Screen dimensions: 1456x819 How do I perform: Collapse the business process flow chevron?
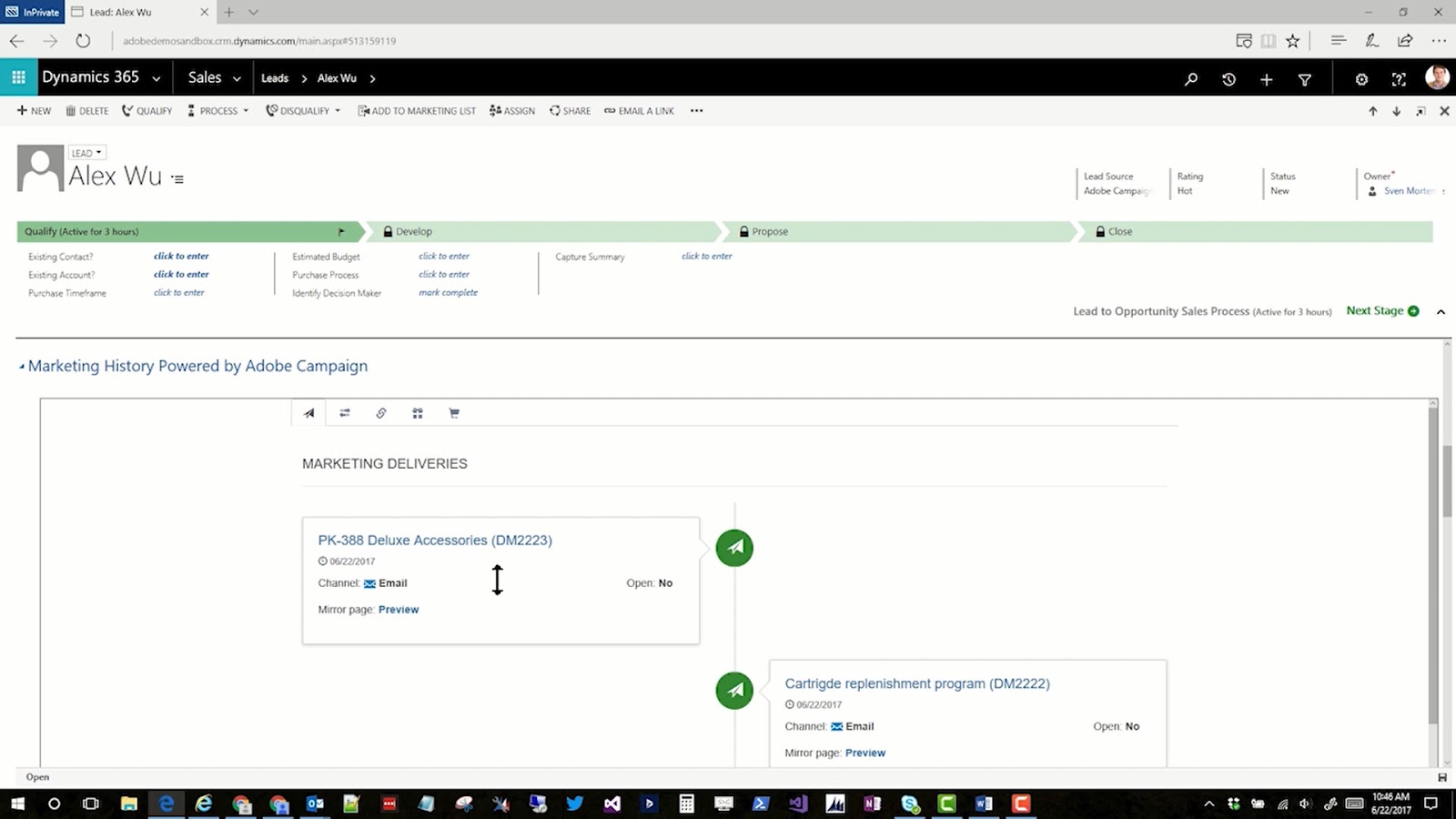pyautogui.click(x=1441, y=312)
